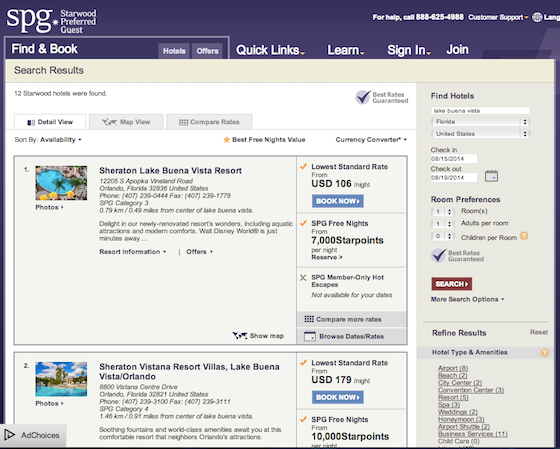The width and height of the screenshot is (560, 449).
Task: Switch to the Detail View tab
Action: click(50, 122)
